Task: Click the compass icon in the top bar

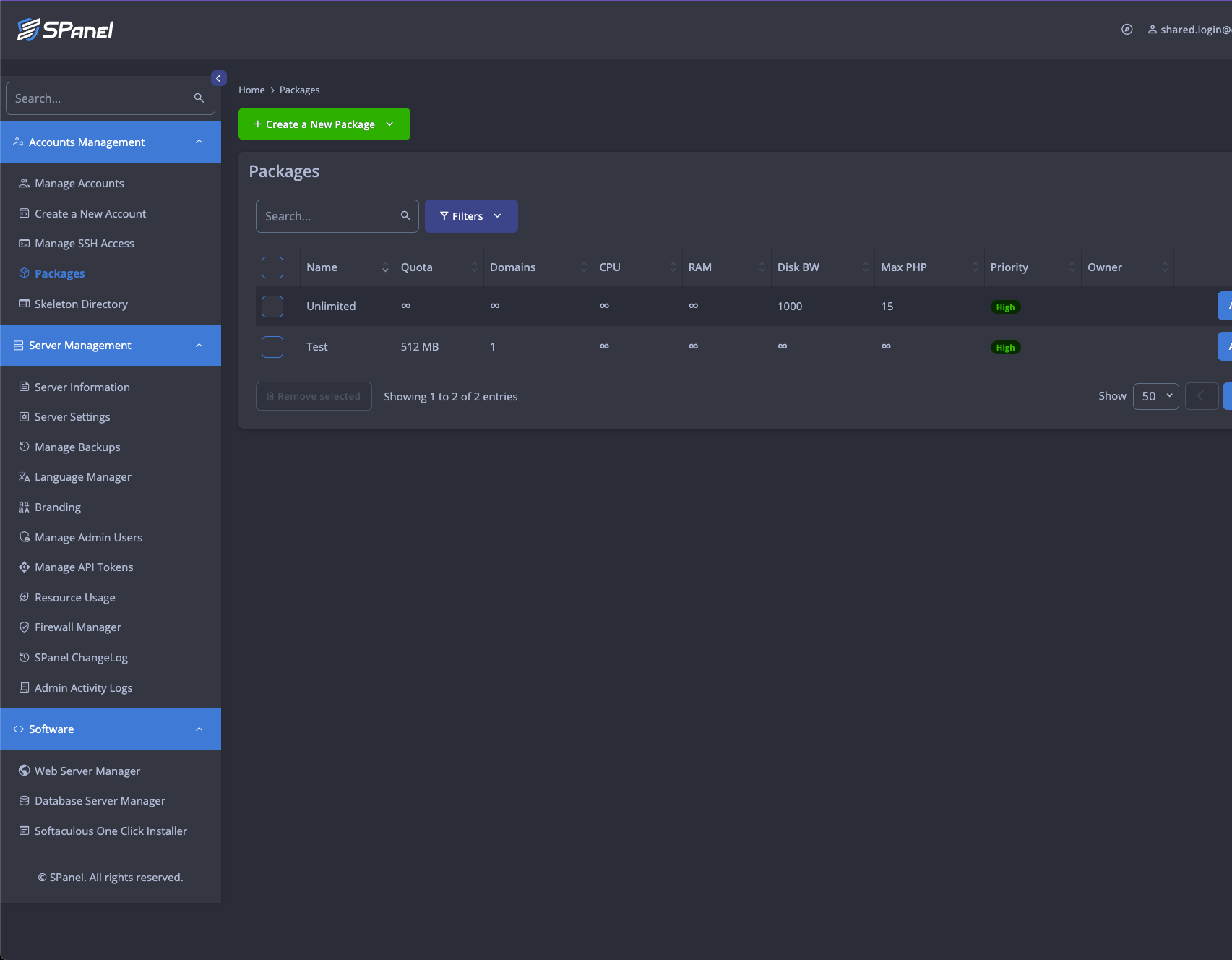Action: (x=1127, y=30)
